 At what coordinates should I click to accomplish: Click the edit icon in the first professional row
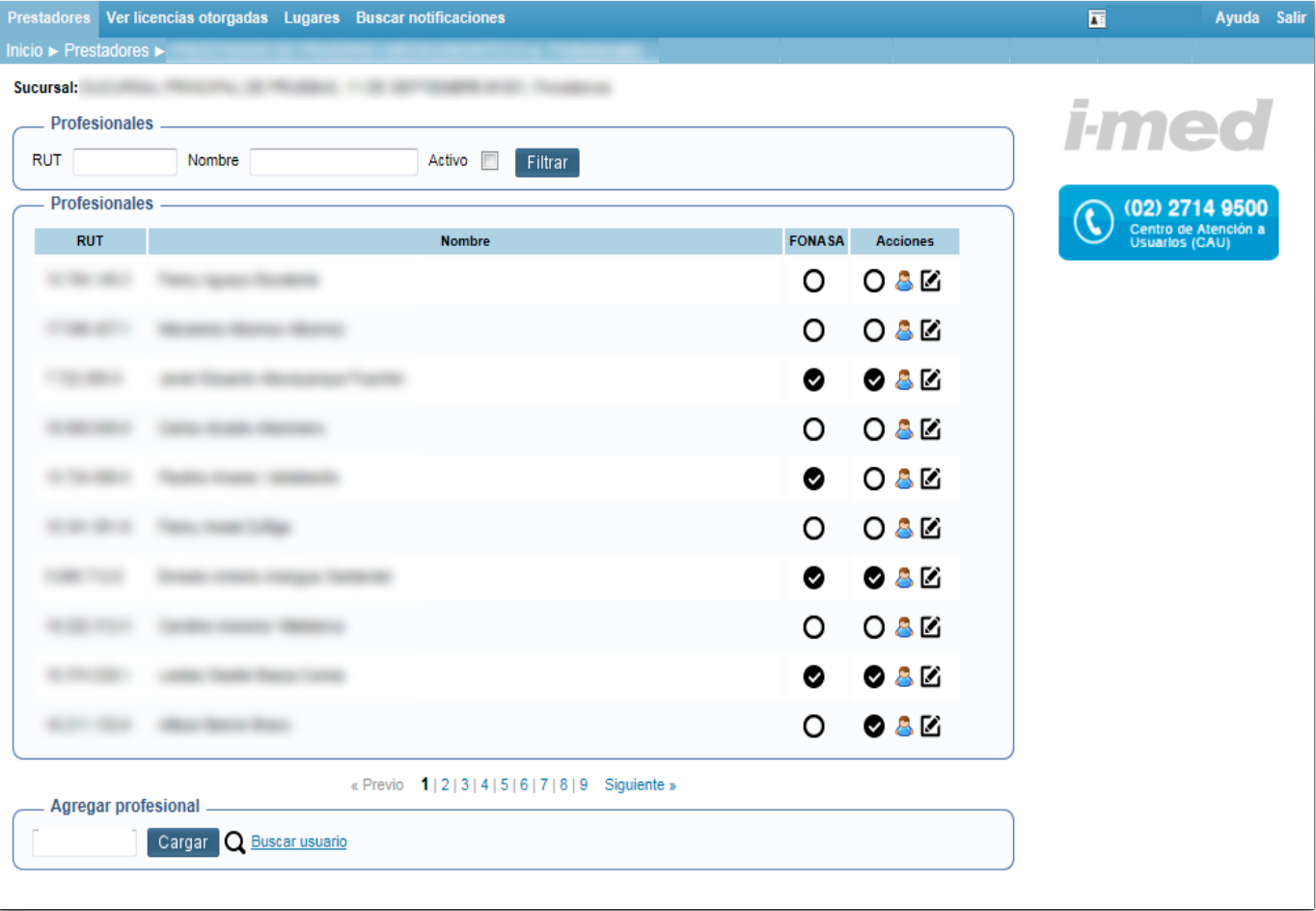930,281
